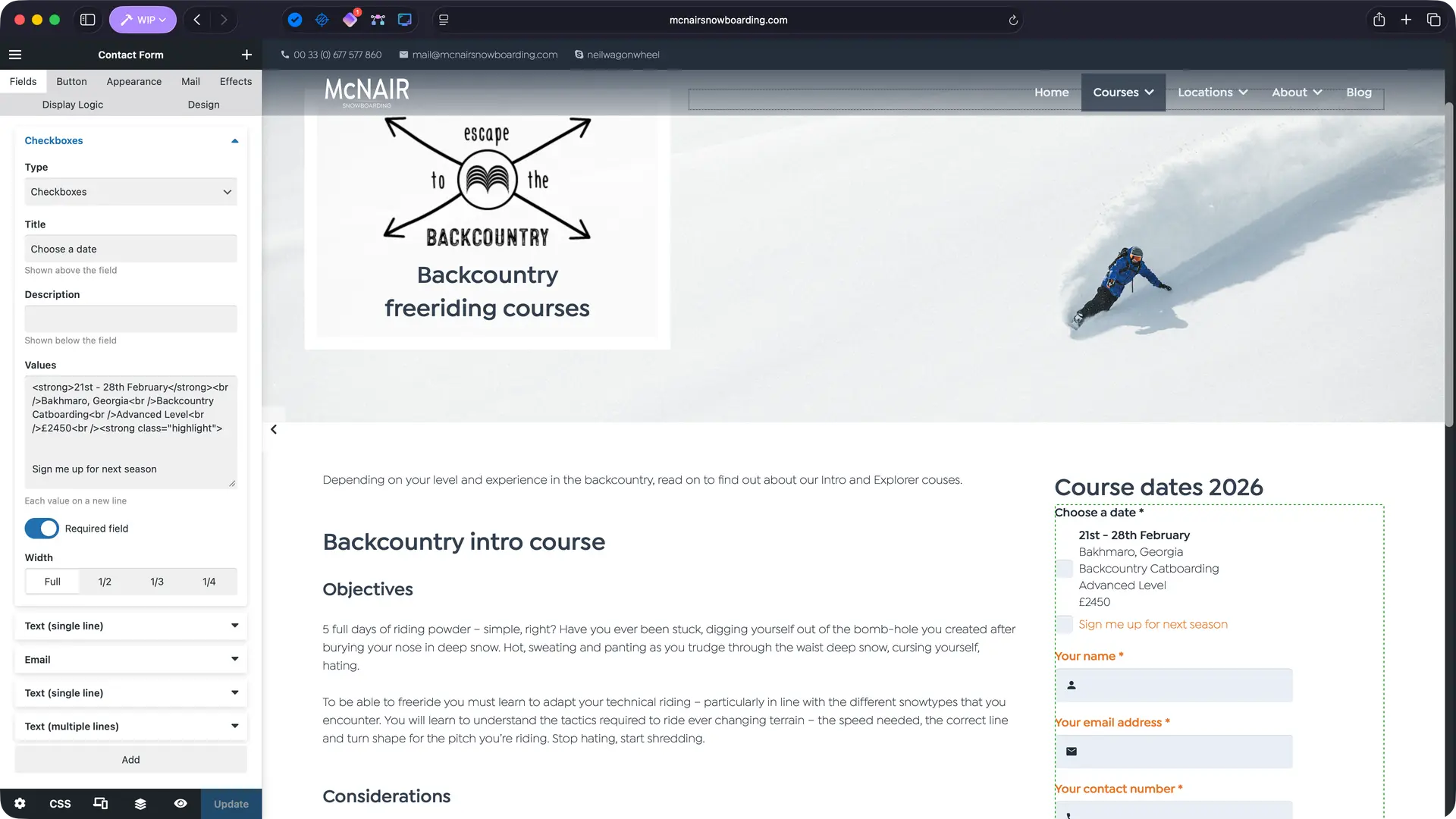Click the browser share icon
The height and width of the screenshot is (819, 1456).
coord(1379,20)
